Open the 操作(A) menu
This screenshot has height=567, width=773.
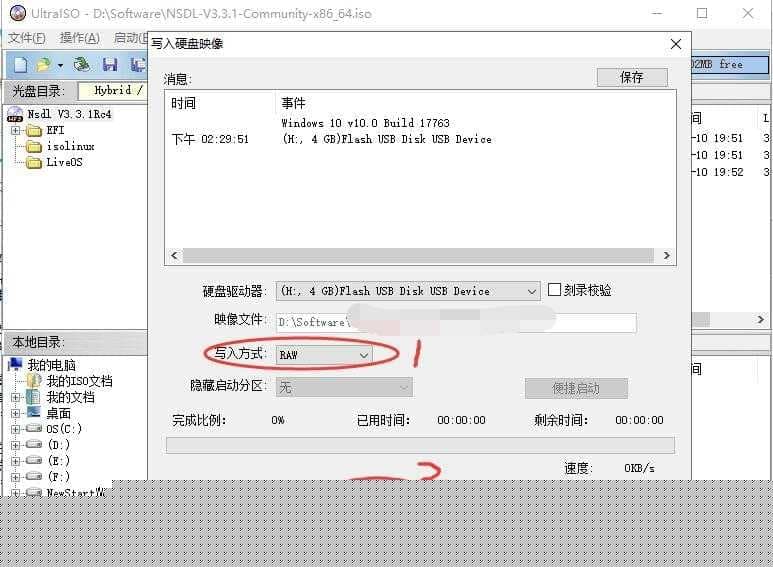click(x=79, y=38)
